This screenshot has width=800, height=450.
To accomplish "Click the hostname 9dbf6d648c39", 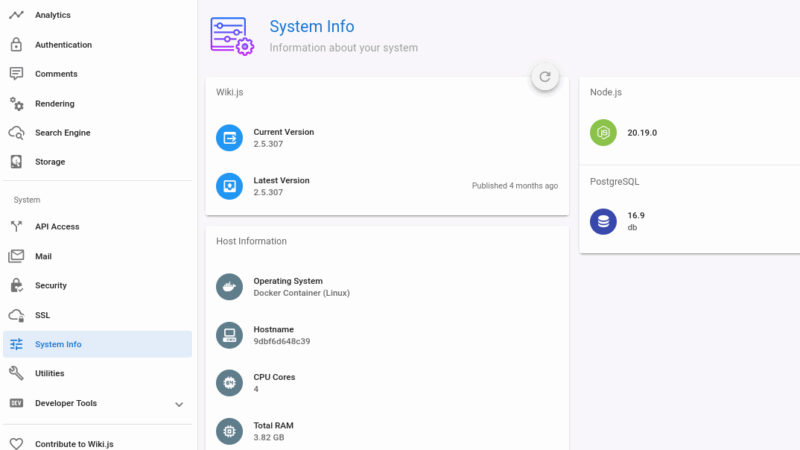I will [x=282, y=341].
